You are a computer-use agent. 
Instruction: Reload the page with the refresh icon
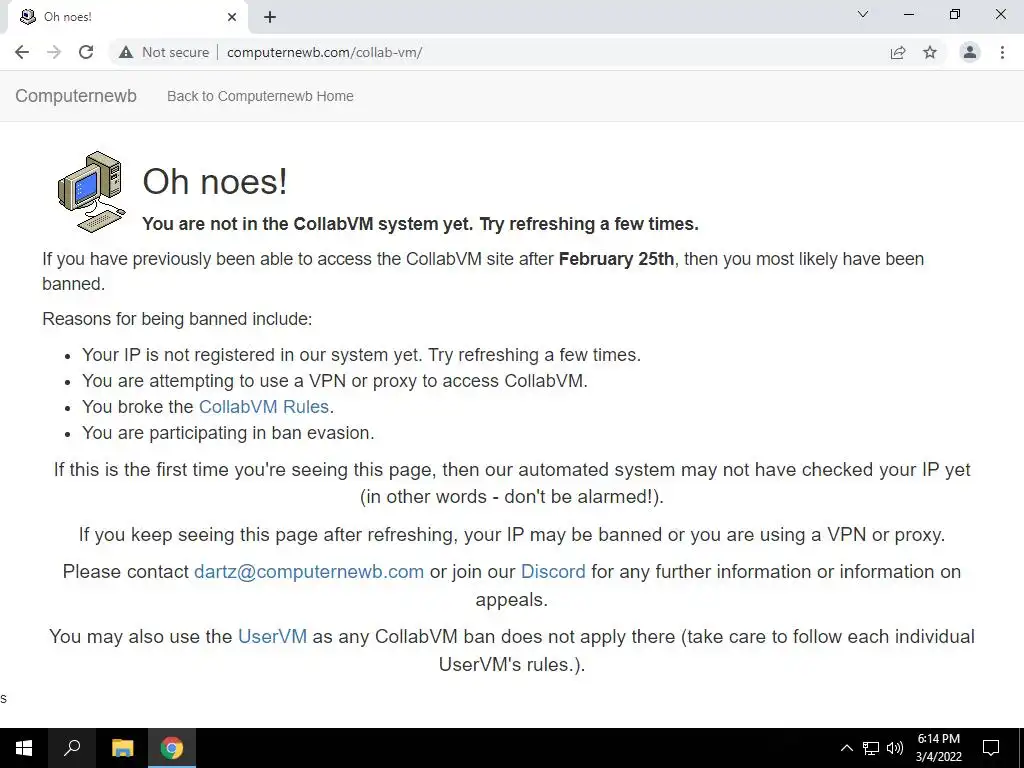point(86,52)
